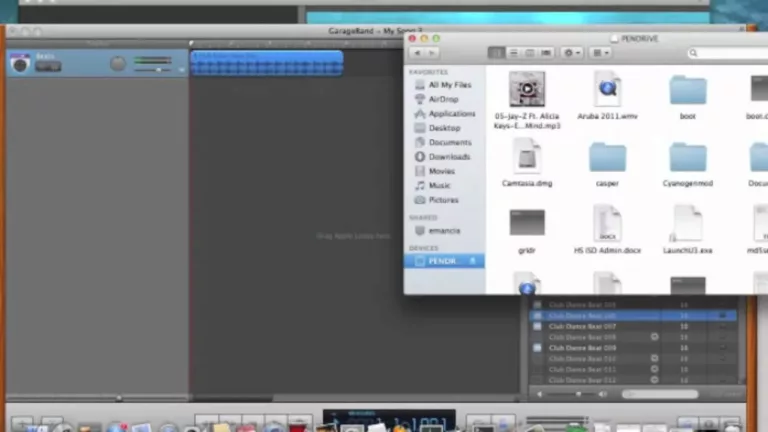Go forward in the Finder window
Screen dimensions: 768x432
click(x=432, y=53)
